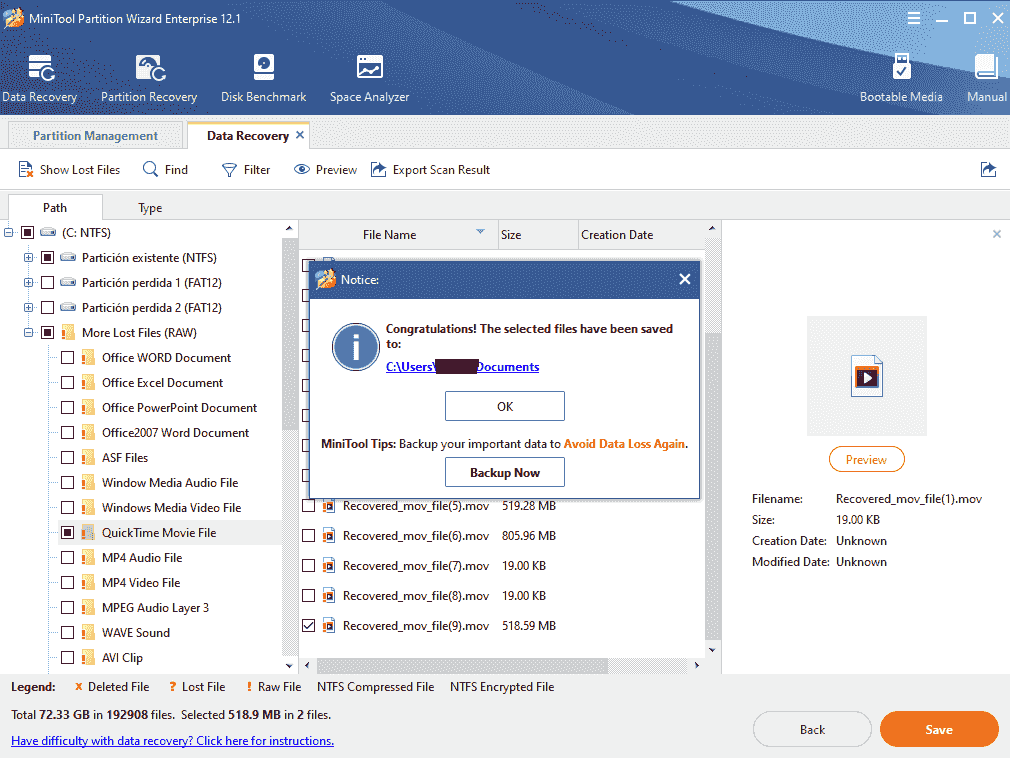The image size is (1010, 758).
Task: Click the share icon at the toolbar's right end
Action: coord(988,170)
